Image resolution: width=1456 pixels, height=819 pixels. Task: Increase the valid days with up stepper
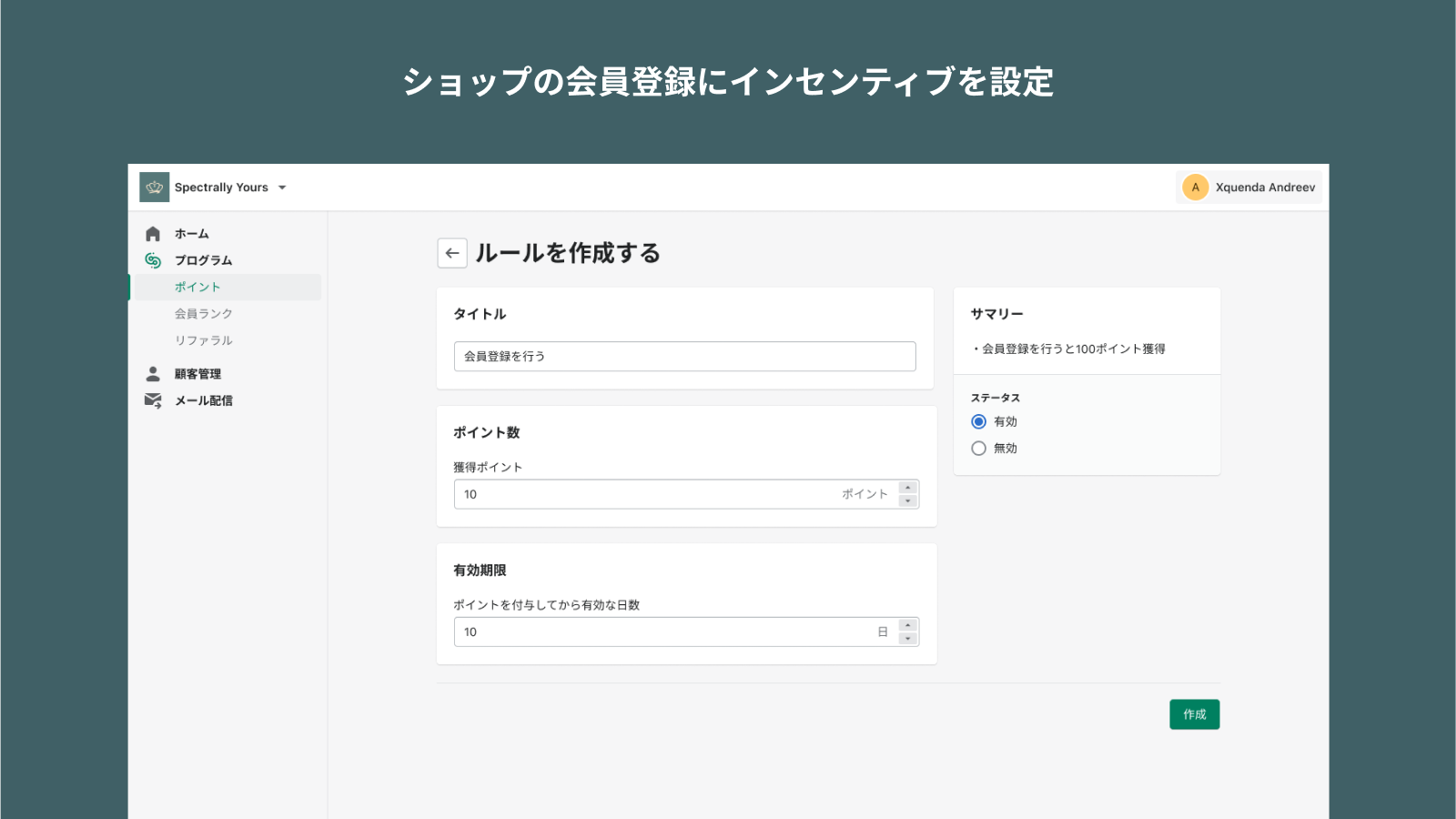coord(907,625)
